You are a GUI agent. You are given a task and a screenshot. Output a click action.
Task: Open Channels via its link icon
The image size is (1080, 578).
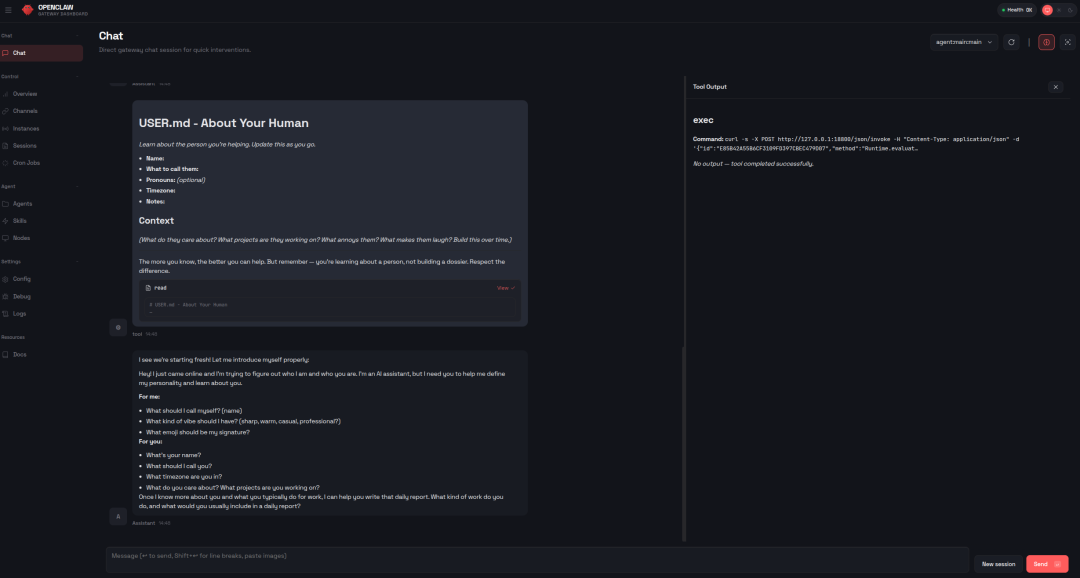[x=6, y=111]
